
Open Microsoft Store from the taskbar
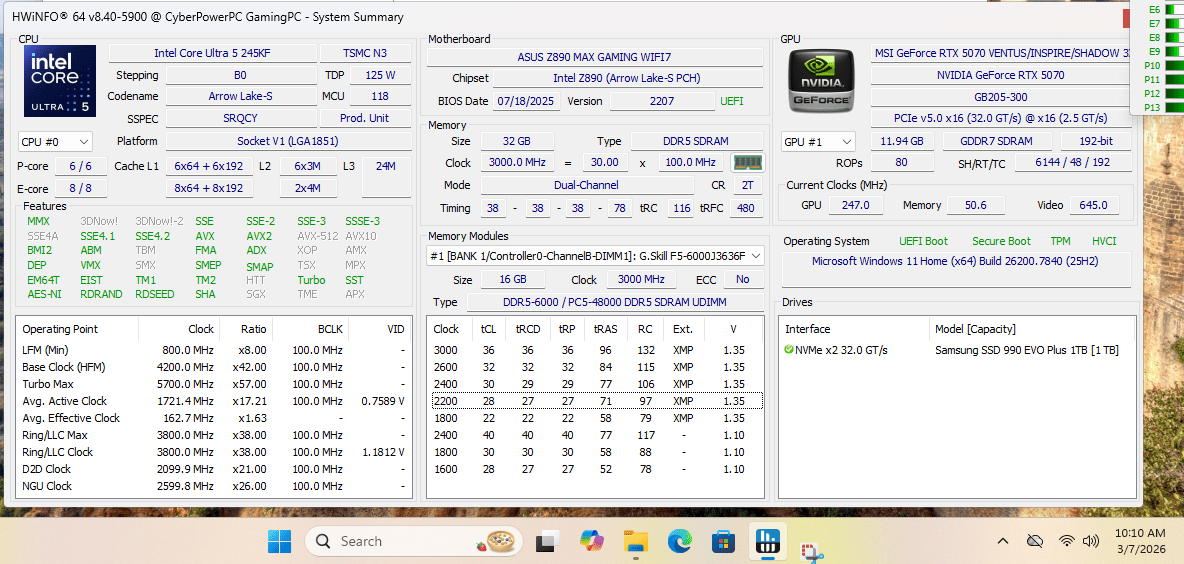723,541
